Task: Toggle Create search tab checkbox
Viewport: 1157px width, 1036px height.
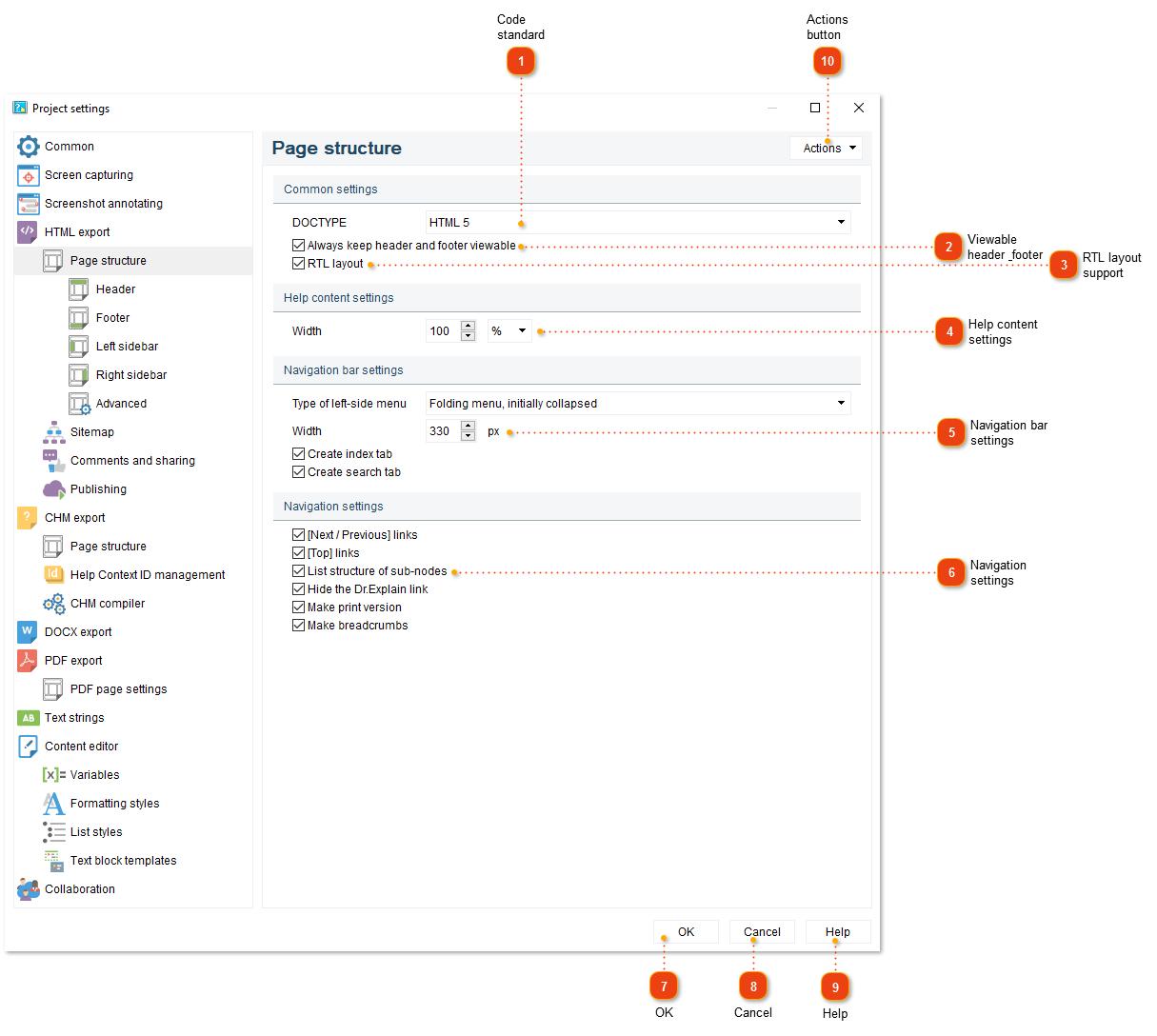Action: click(x=299, y=472)
